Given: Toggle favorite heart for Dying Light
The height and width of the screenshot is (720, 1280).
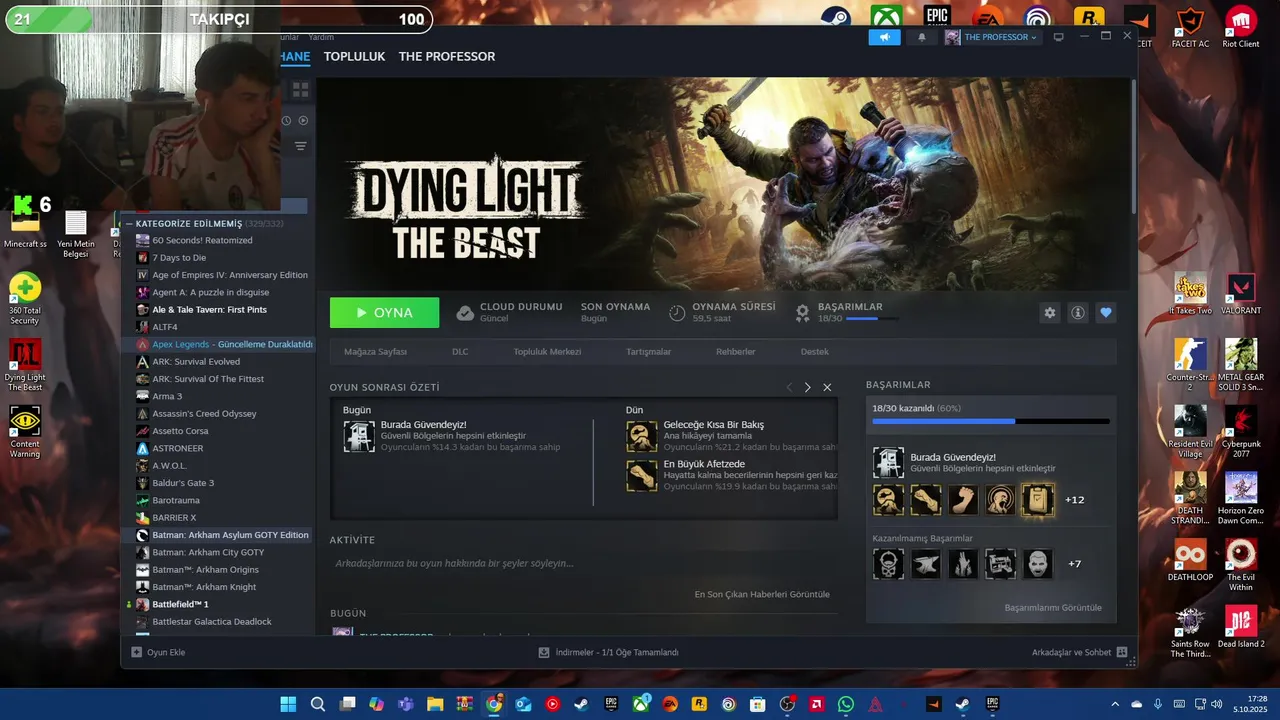Looking at the screenshot, I should (x=1105, y=313).
